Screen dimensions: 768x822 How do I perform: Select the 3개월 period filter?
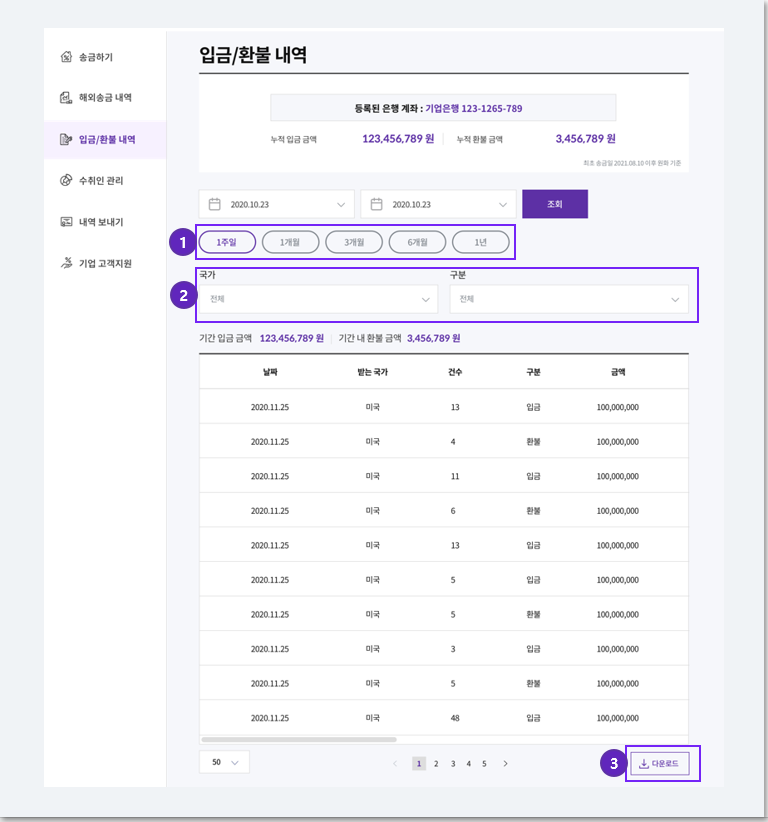[354, 242]
